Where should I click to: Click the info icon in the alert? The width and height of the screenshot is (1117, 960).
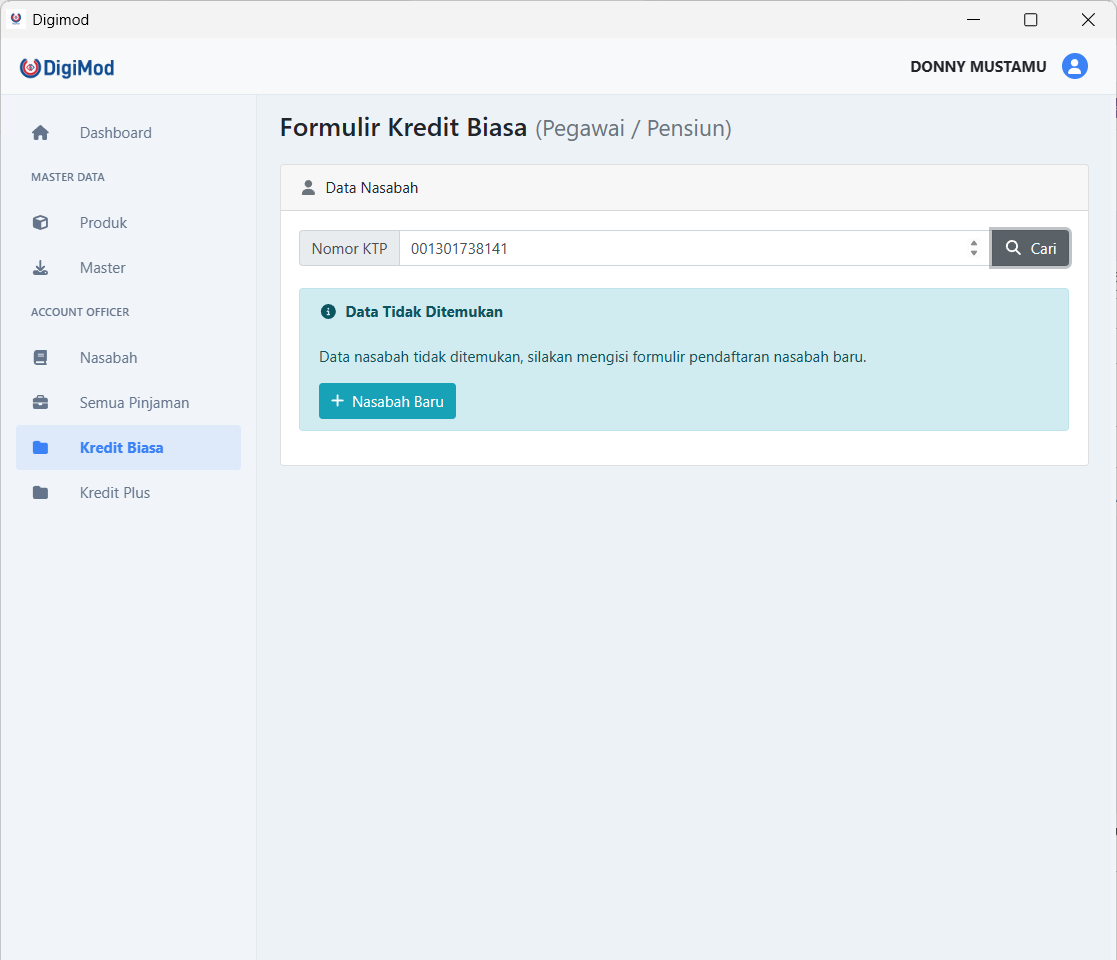328,312
